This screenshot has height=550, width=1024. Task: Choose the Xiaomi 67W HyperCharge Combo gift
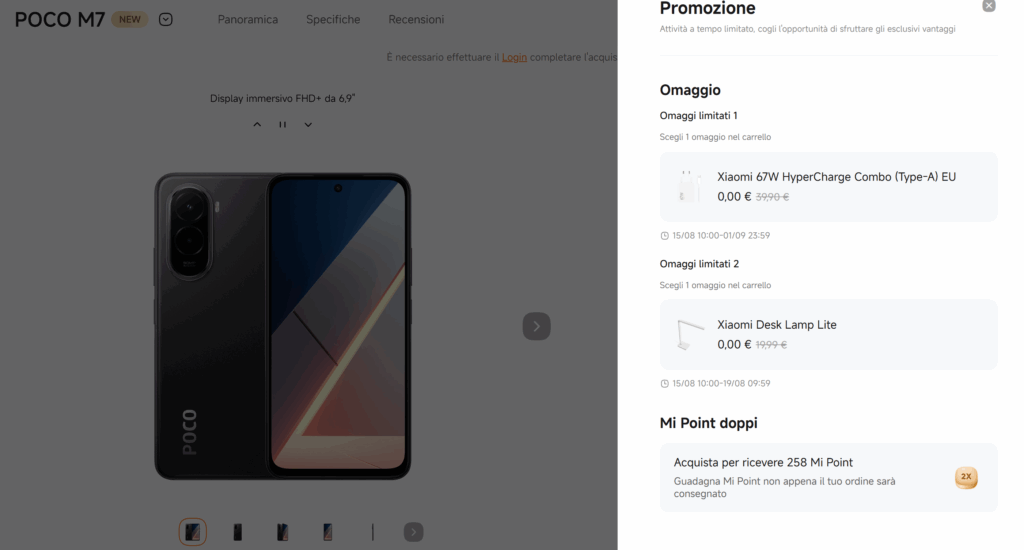click(x=828, y=187)
